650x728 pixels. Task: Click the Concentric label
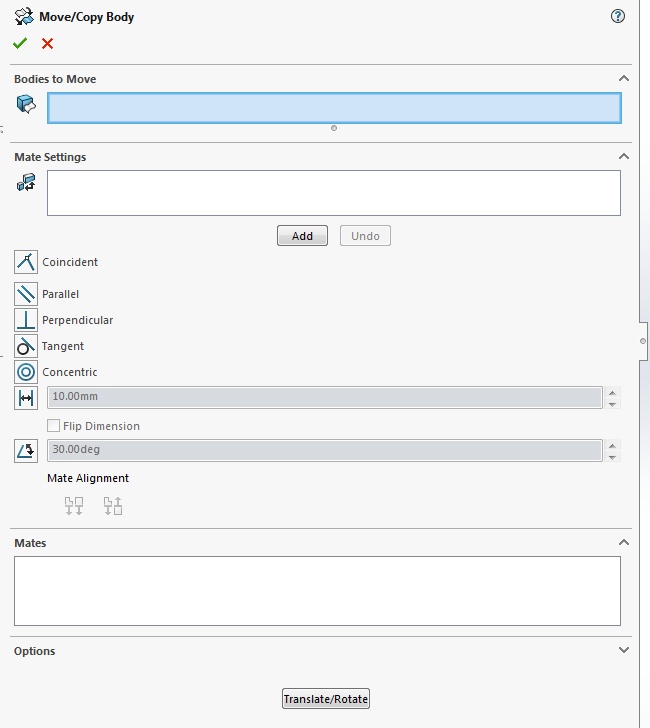(x=70, y=372)
